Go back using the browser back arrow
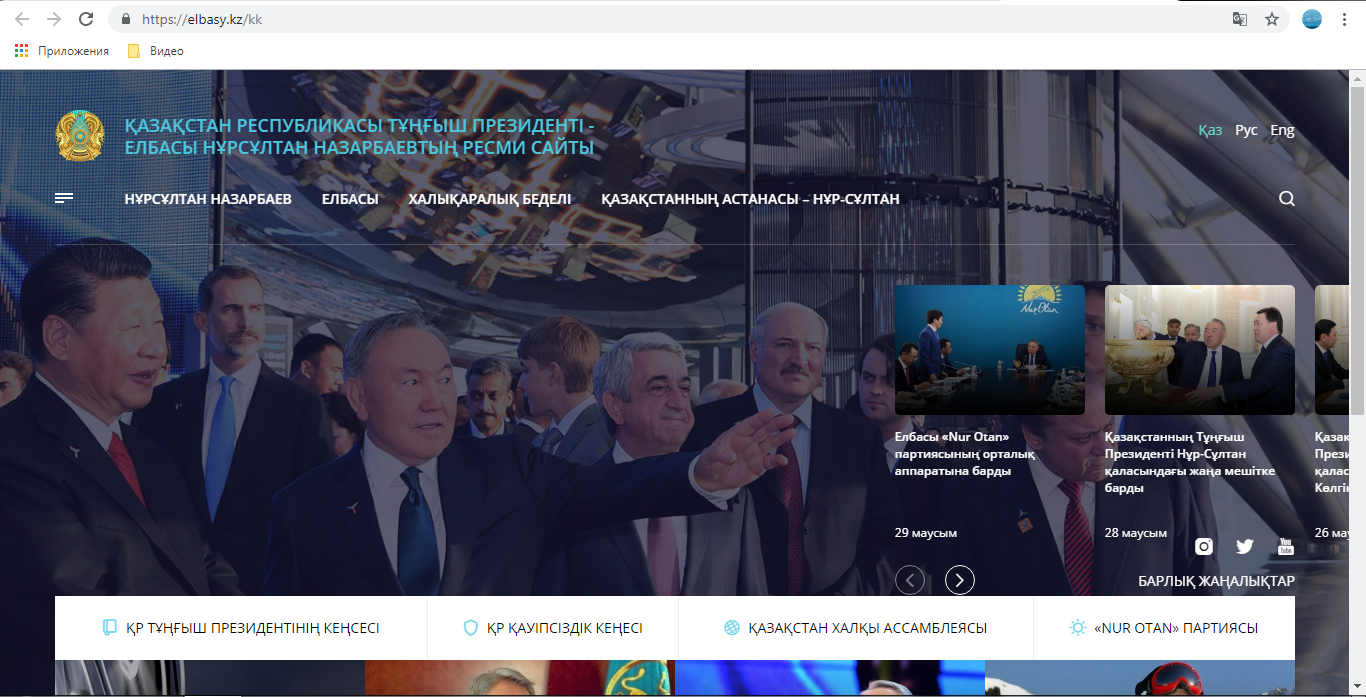 click(22, 19)
